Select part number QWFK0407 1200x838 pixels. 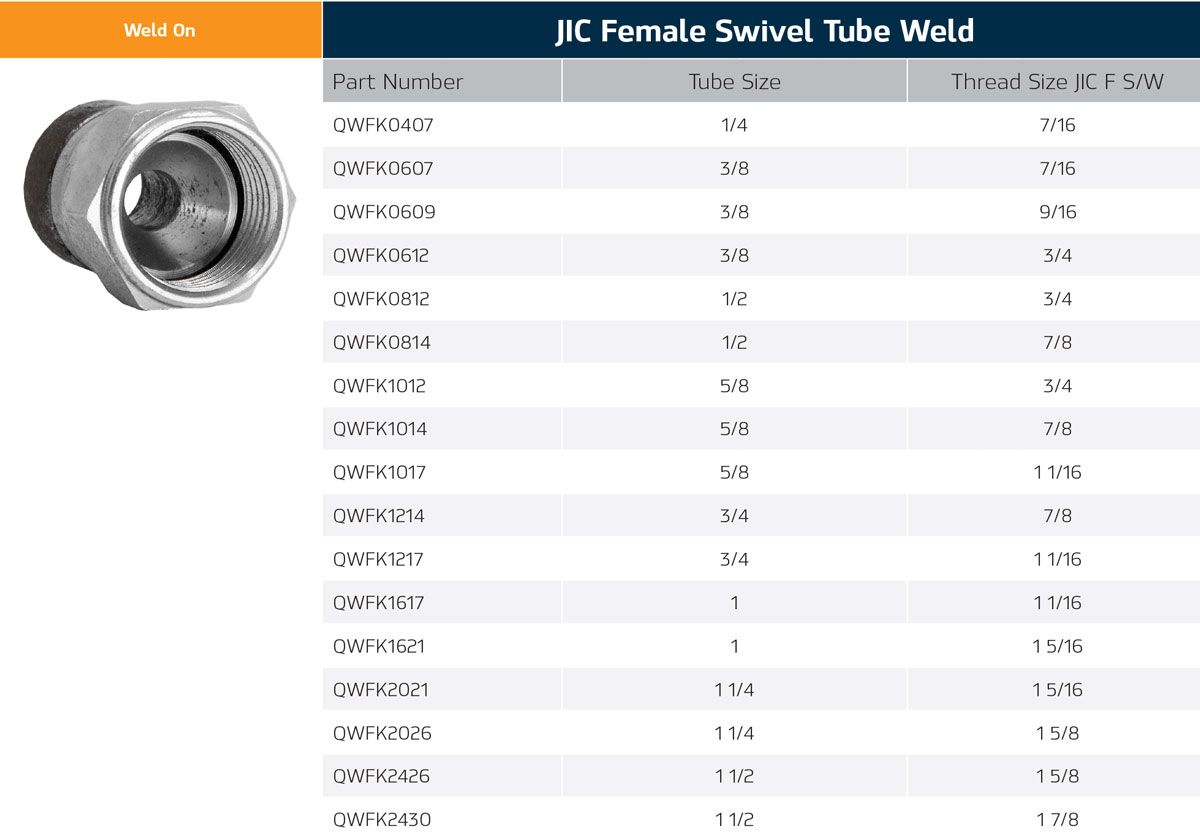coord(383,126)
